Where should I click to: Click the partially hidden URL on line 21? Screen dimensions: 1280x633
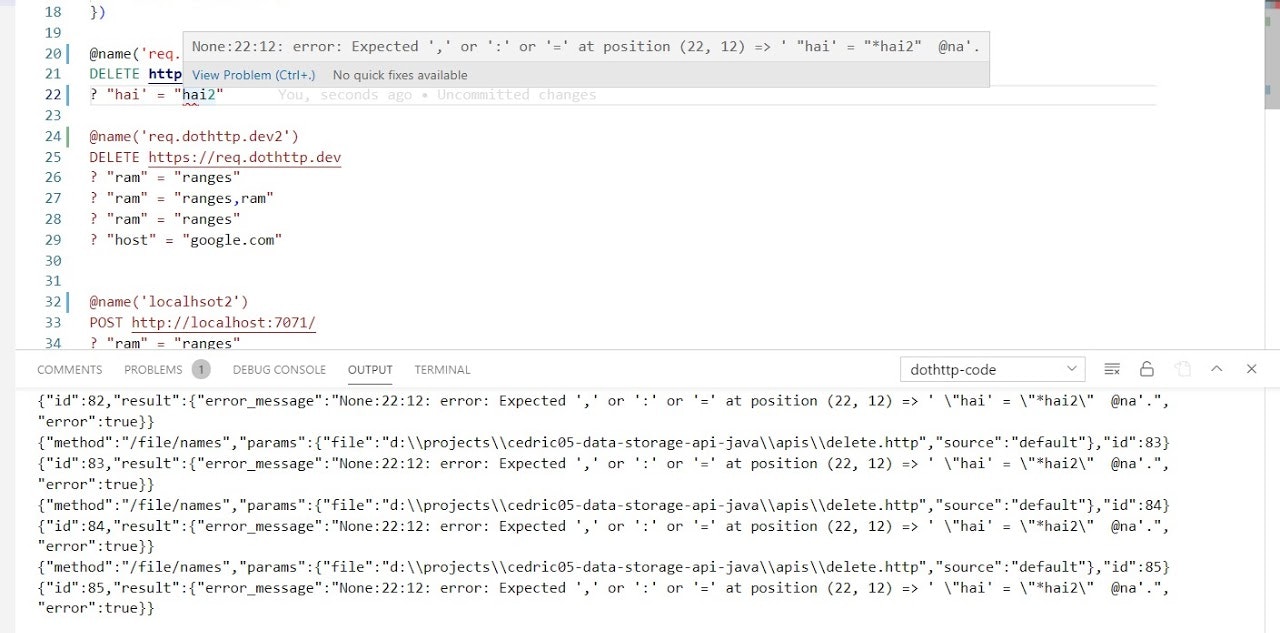click(165, 74)
